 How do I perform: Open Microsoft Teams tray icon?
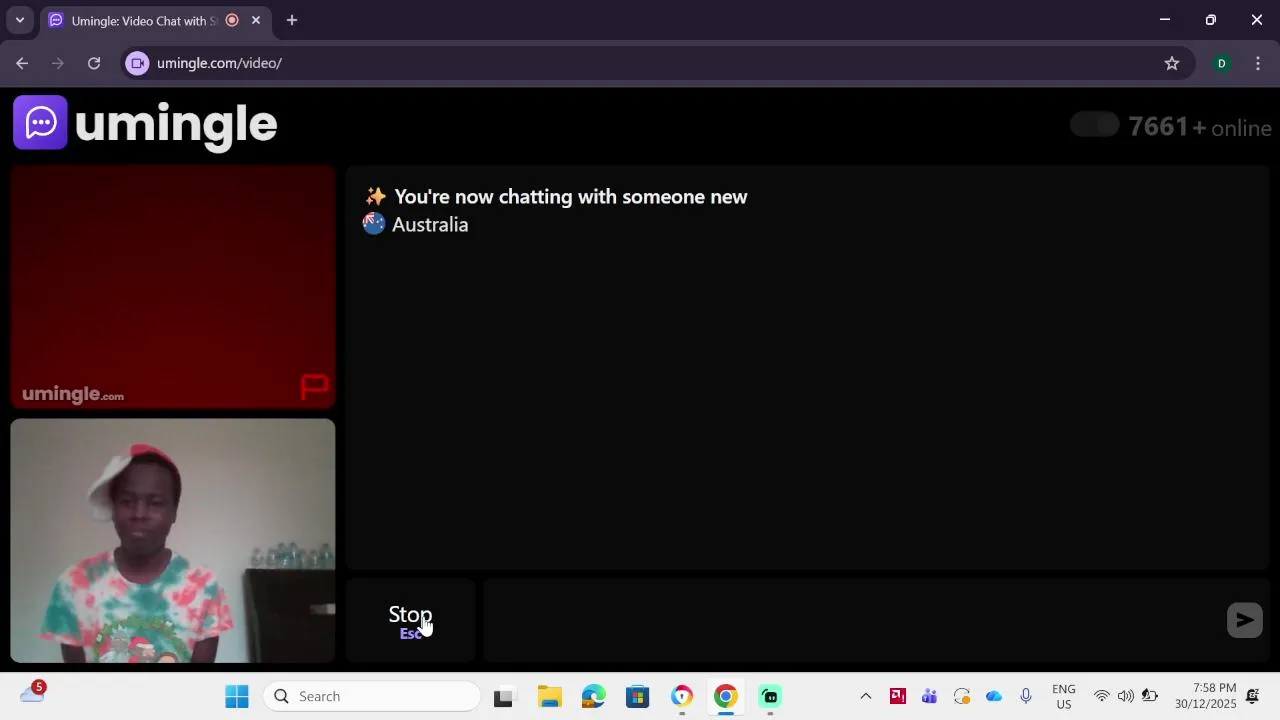coord(930,696)
